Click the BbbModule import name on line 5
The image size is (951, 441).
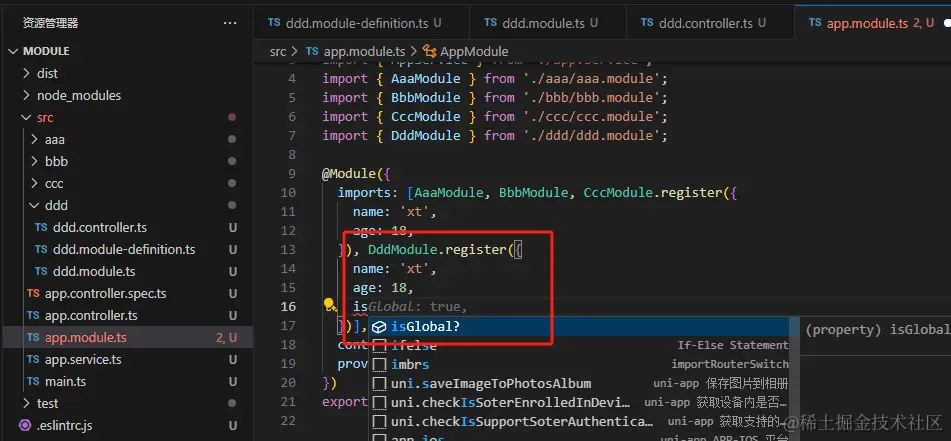click(426, 98)
